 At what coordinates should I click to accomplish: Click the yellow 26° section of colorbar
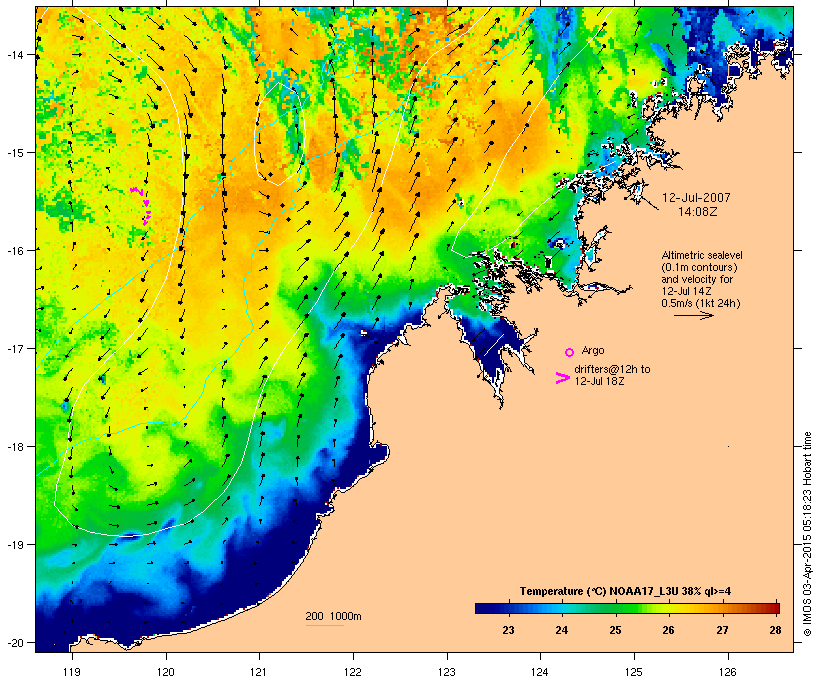(x=669, y=608)
